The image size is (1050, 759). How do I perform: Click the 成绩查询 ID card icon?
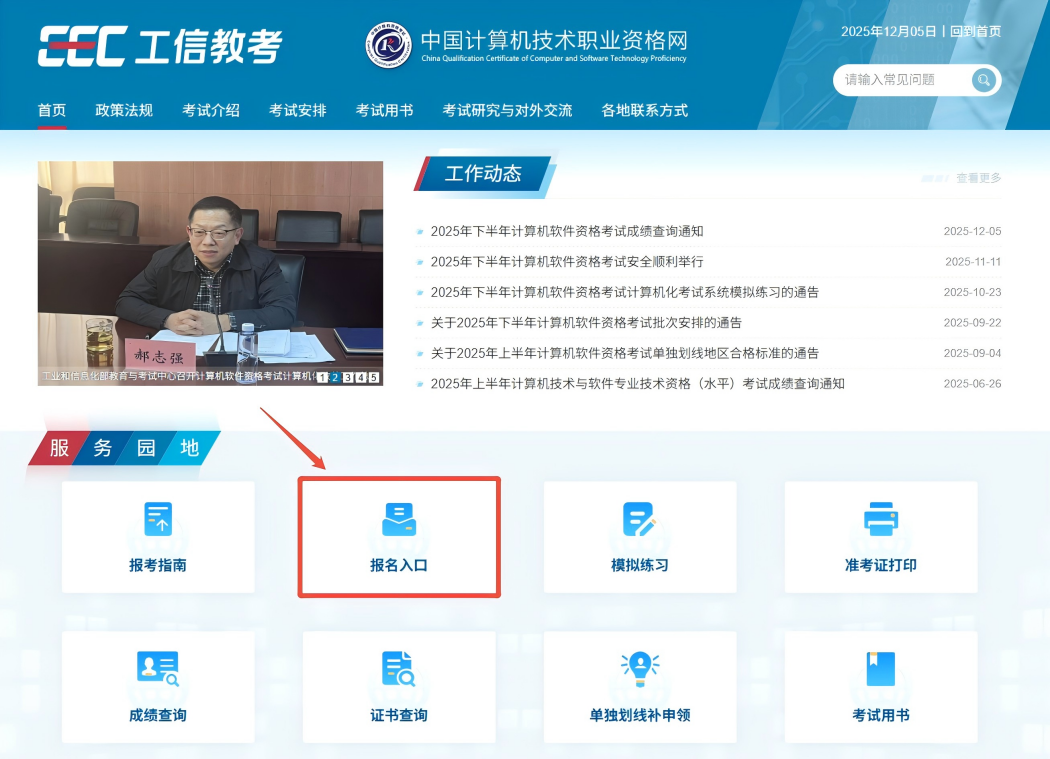pos(158,669)
